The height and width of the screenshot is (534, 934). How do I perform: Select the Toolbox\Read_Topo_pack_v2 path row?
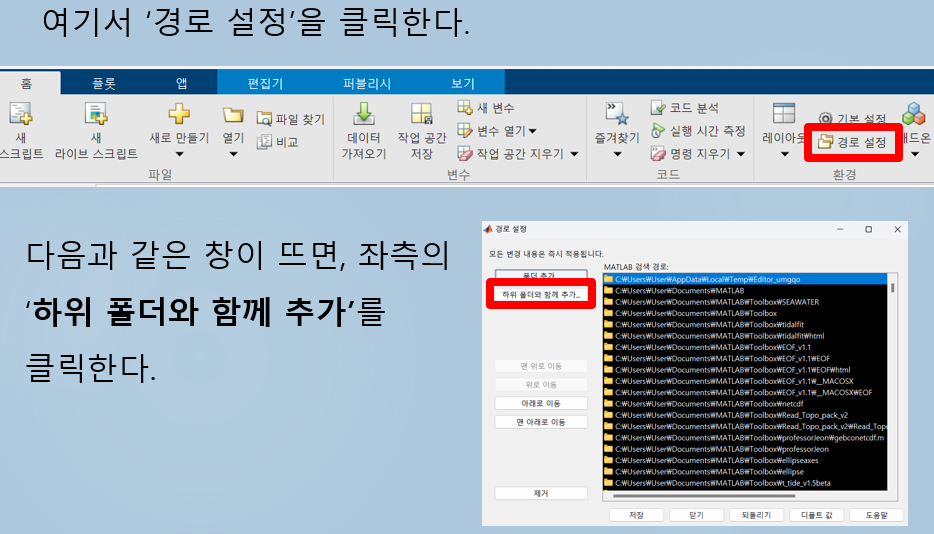click(x=745, y=415)
